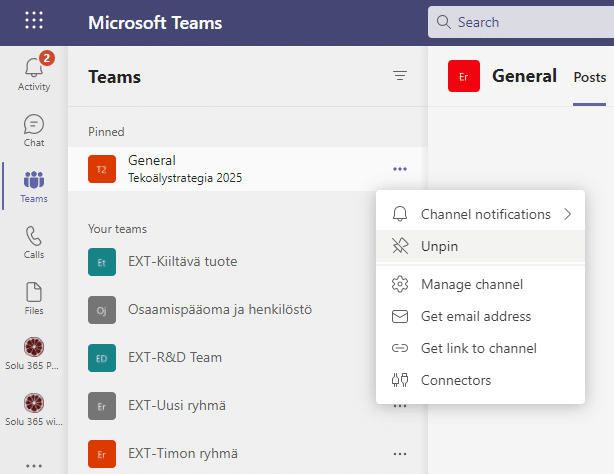Select Teams in the left rail
Screen dimensions: 614x474
point(34,186)
